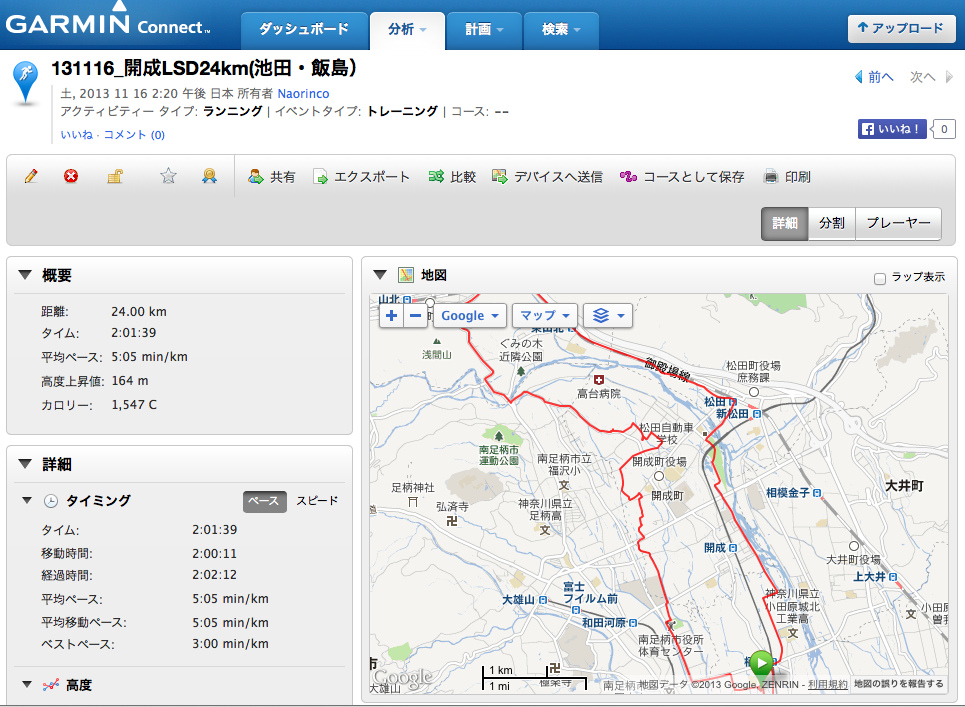Click the Garmin Connect logo
The image size is (965, 707).
(108, 22)
